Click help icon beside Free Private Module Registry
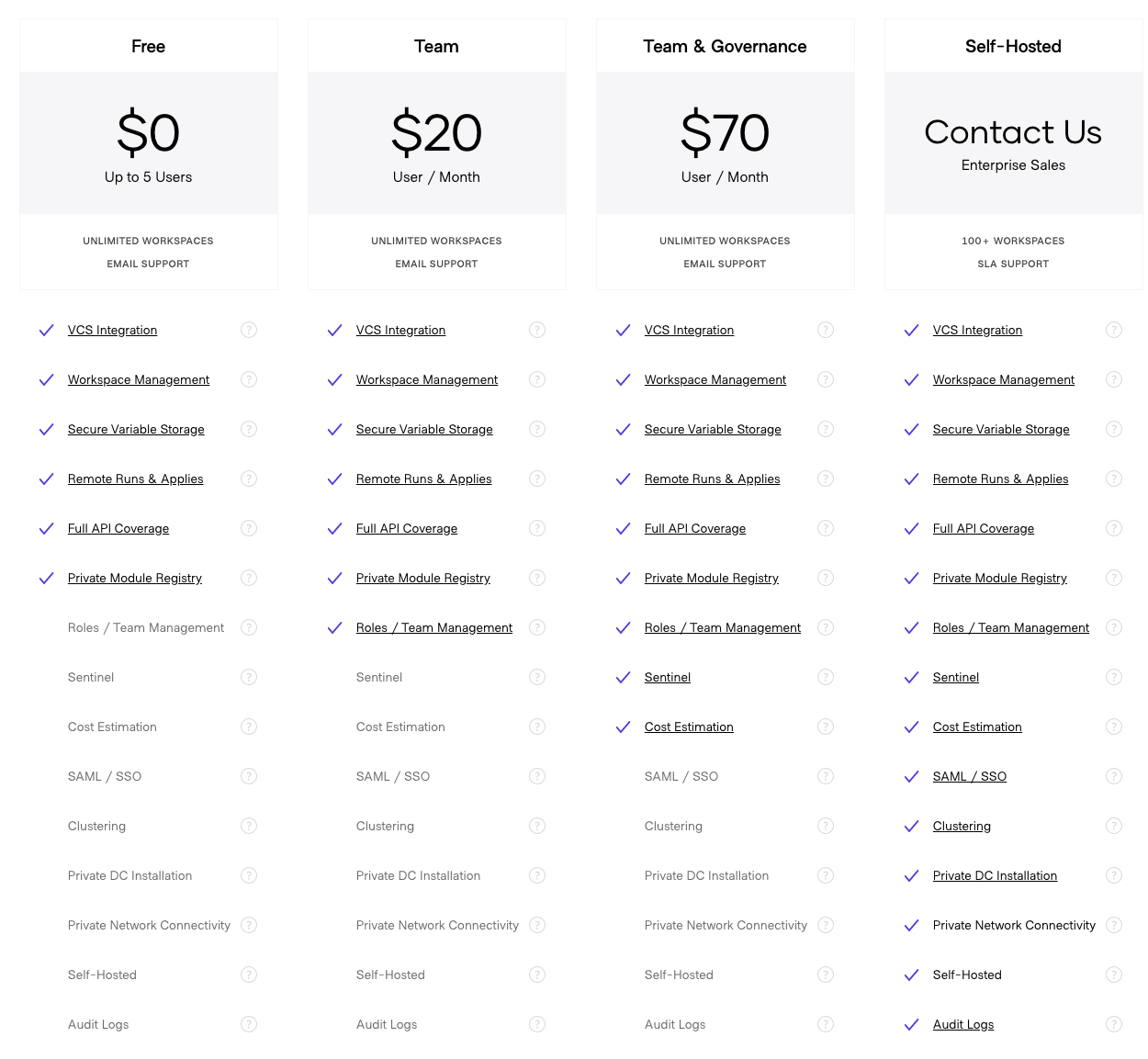This screenshot has width=1148, height=1059. pyautogui.click(x=249, y=578)
